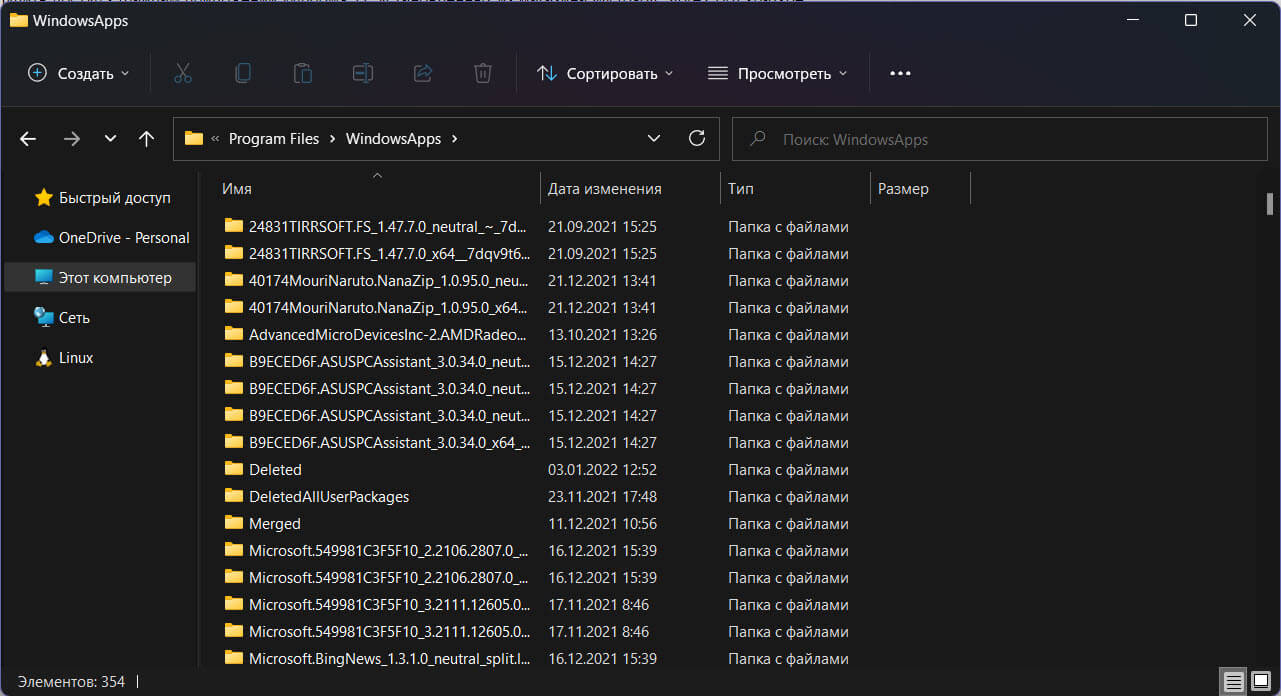Select Этот компьютер in sidebar
Image resolution: width=1281 pixels, height=696 pixels.
point(100,278)
